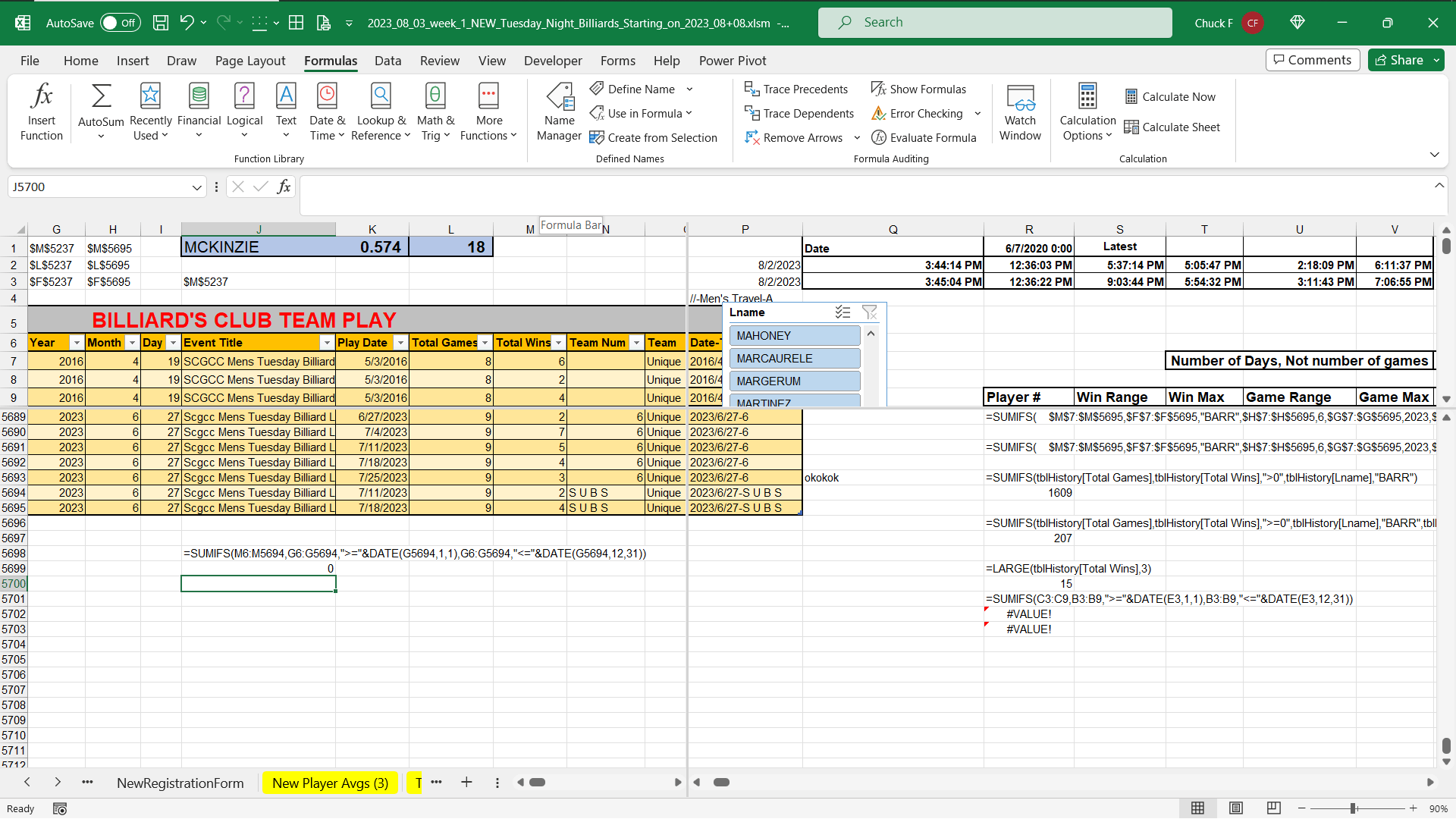Open Financial functions menu
1456x819 pixels.
point(199,112)
